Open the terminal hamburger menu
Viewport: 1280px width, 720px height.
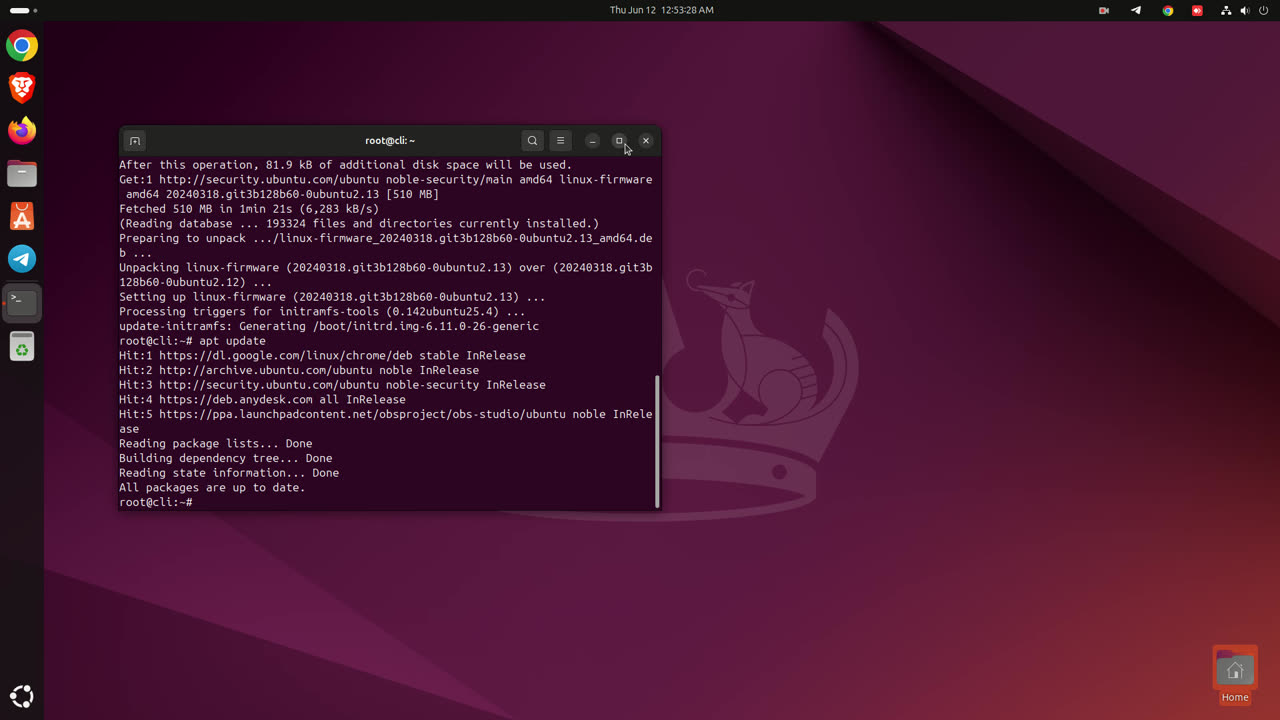pyautogui.click(x=560, y=141)
